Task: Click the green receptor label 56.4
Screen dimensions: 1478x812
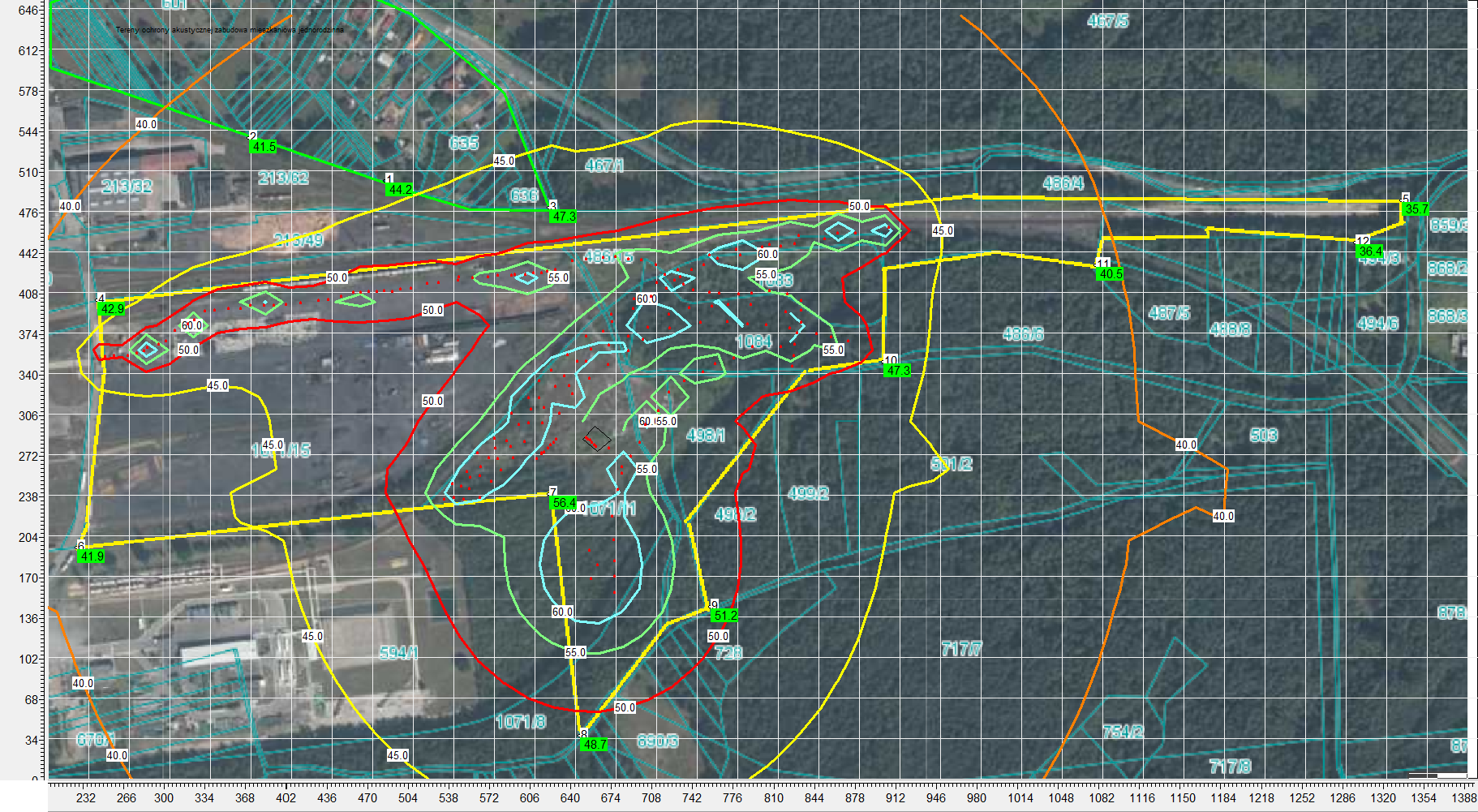Action: 564,503
